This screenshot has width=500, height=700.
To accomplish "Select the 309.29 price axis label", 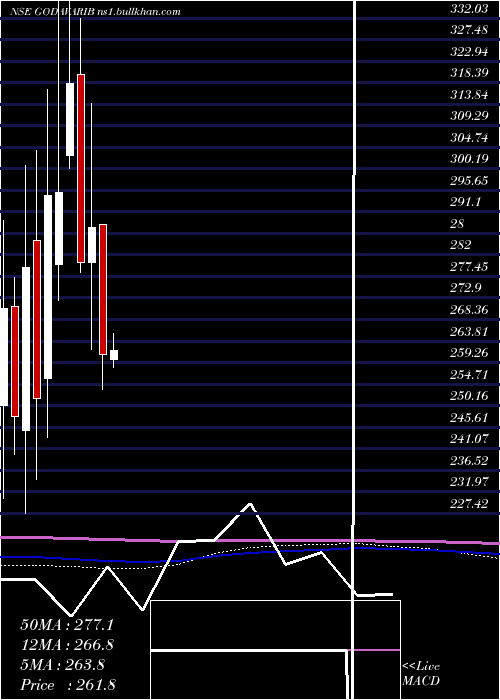I will point(469,116).
